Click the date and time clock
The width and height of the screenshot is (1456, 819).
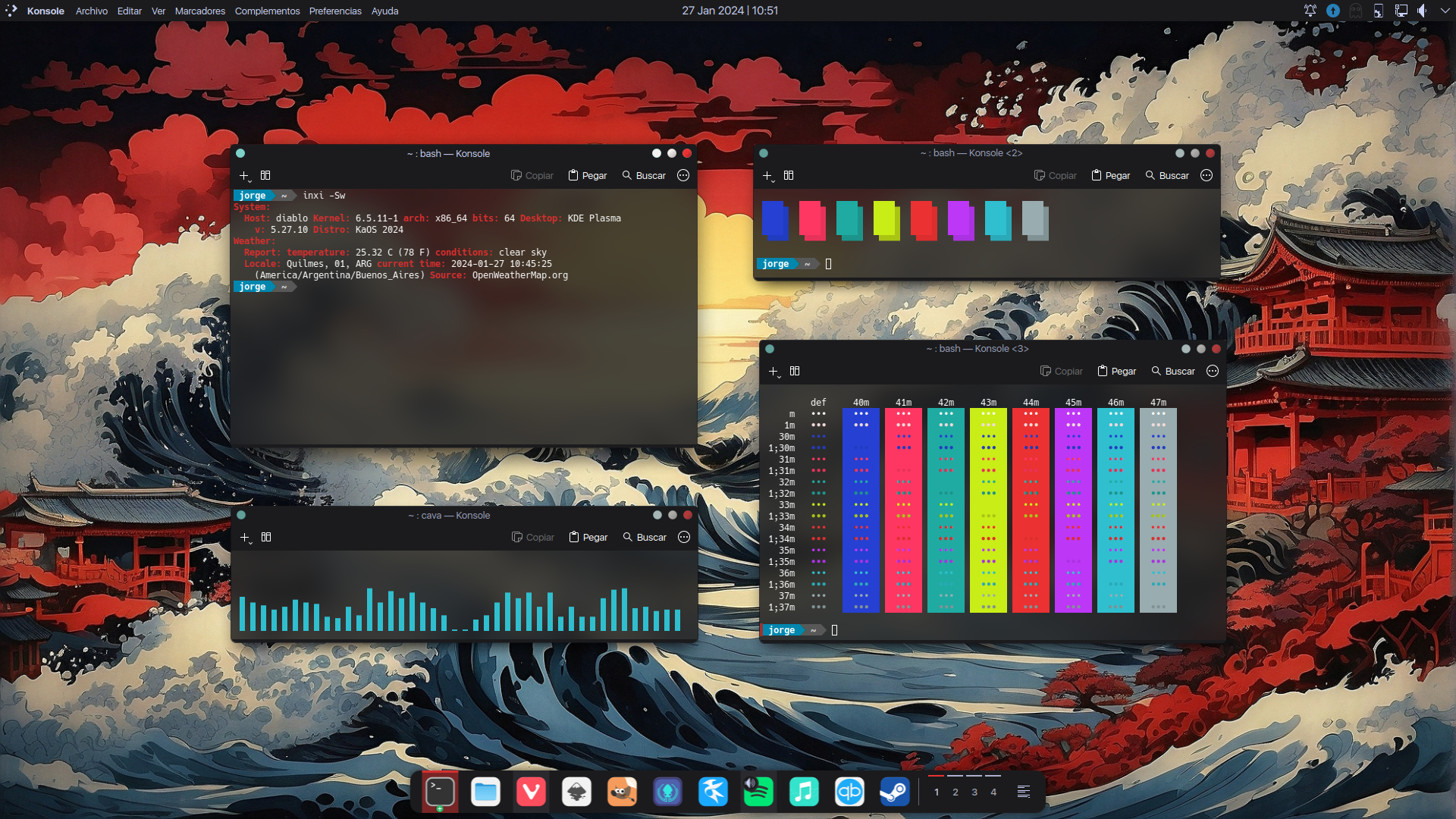(730, 11)
